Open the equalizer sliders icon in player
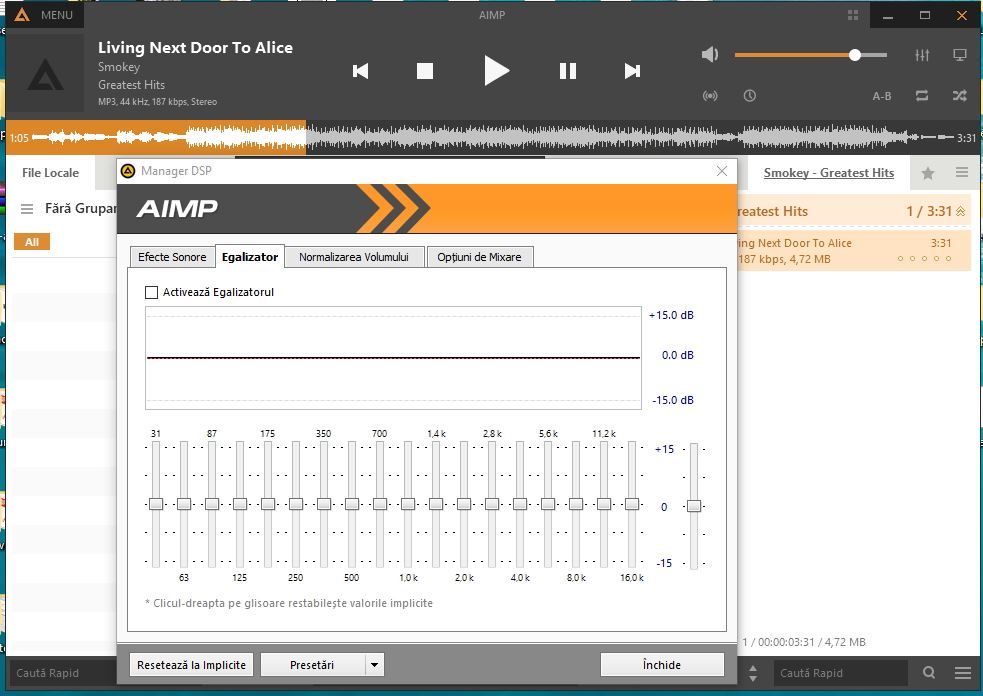Image resolution: width=983 pixels, height=696 pixels. (x=922, y=55)
